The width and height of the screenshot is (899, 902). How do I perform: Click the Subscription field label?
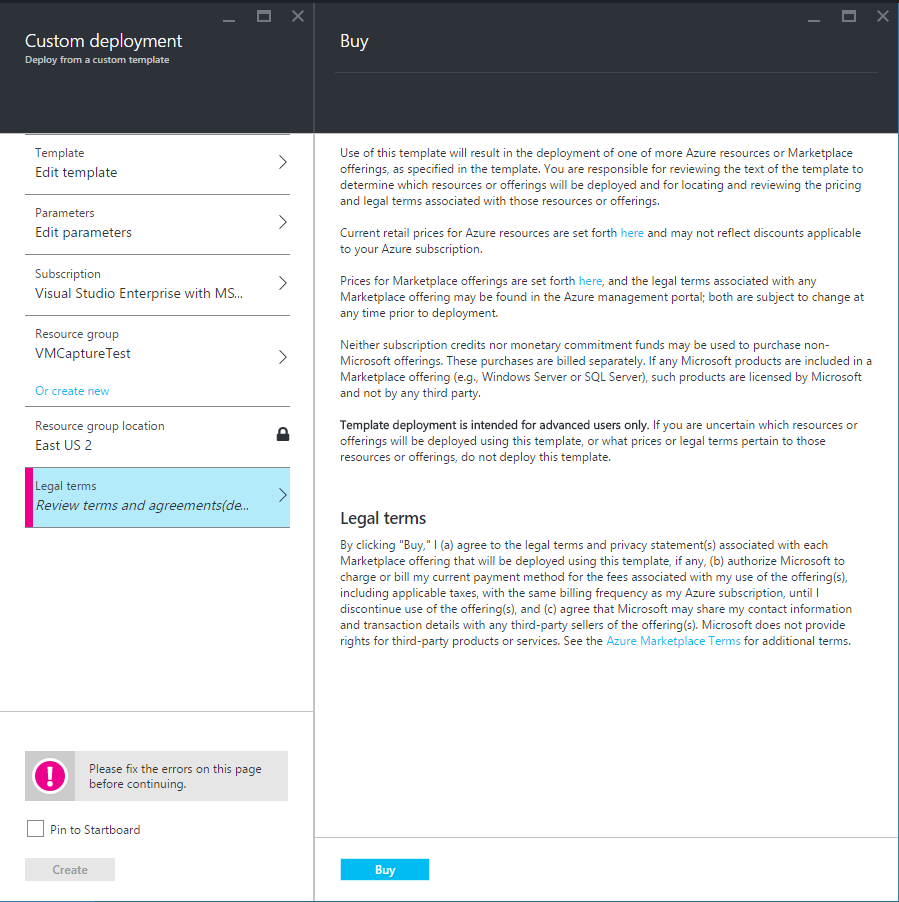68,274
